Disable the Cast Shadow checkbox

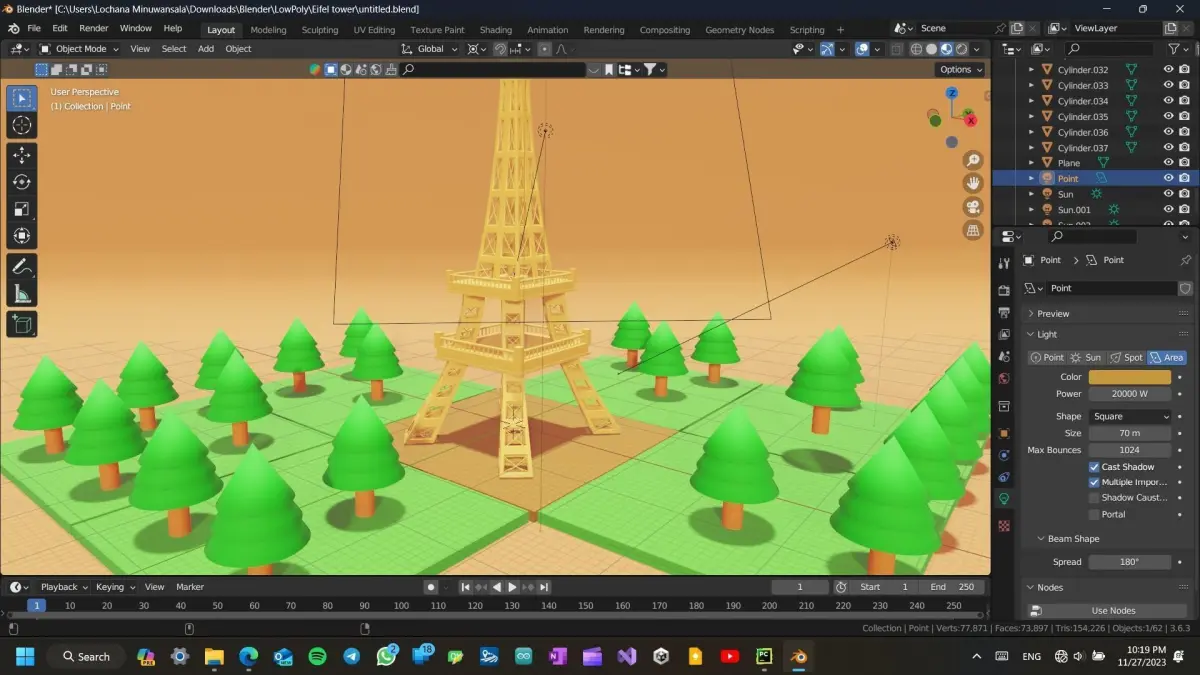click(1094, 467)
